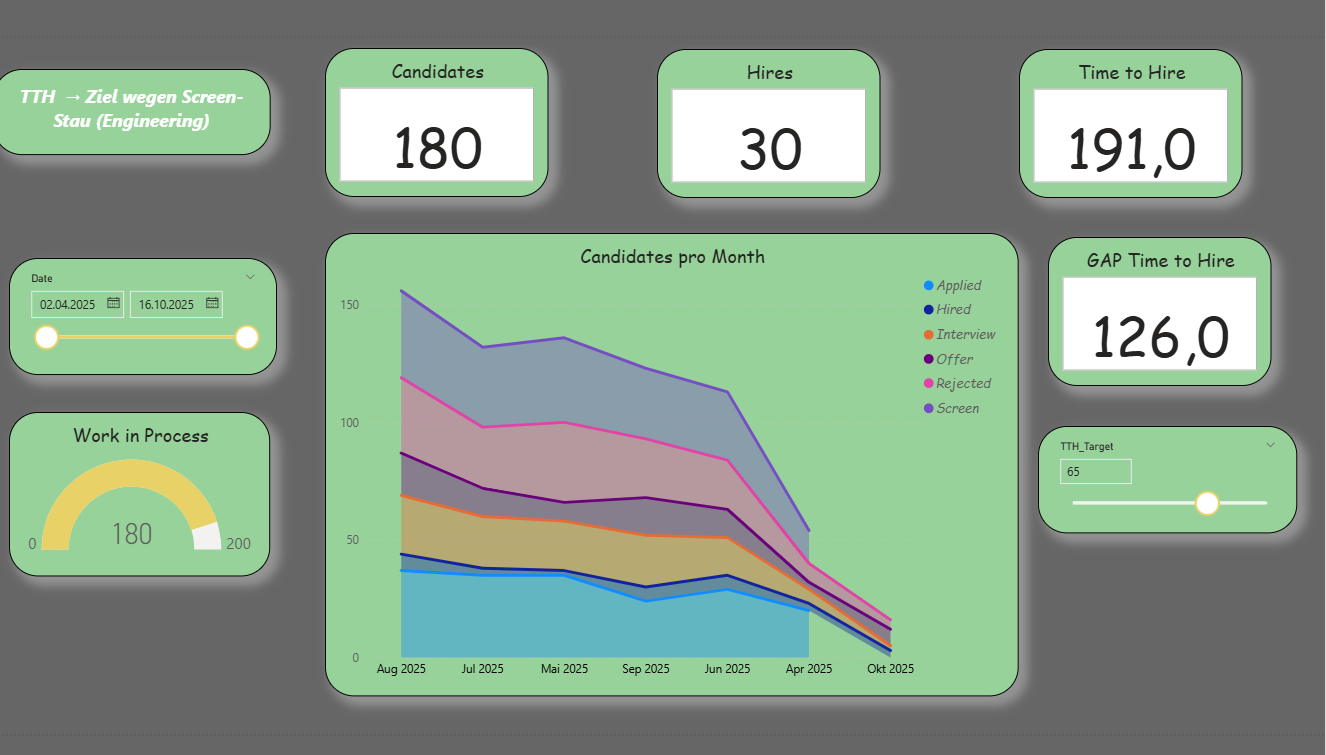Click the TTH_Target value field showing 65
The image size is (1326, 755).
1096,471
